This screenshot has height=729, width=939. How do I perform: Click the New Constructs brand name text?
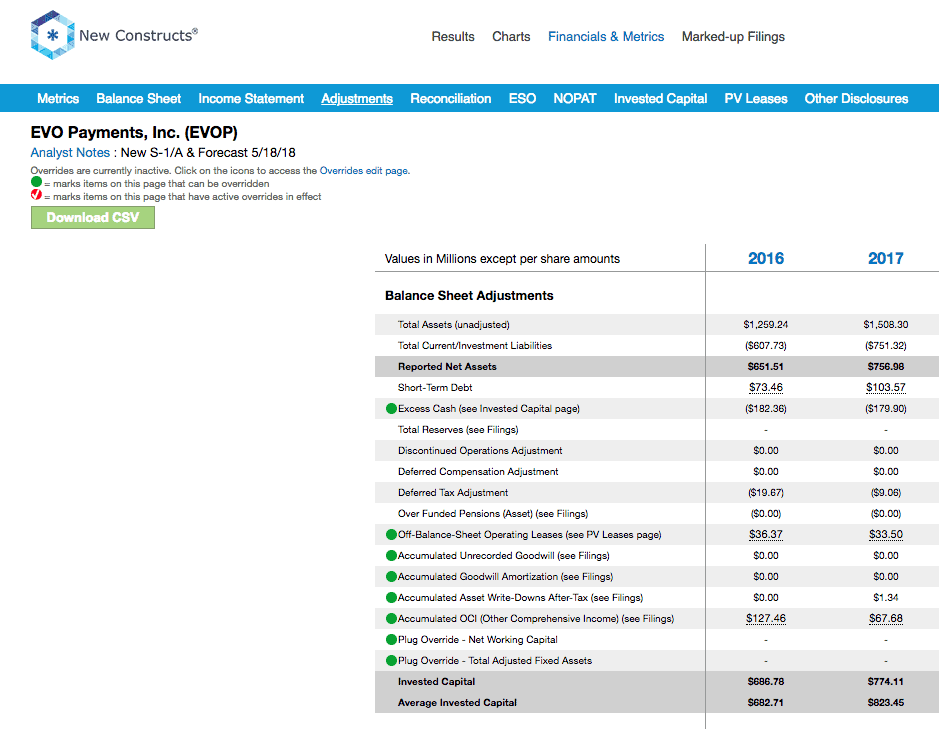click(x=138, y=35)
